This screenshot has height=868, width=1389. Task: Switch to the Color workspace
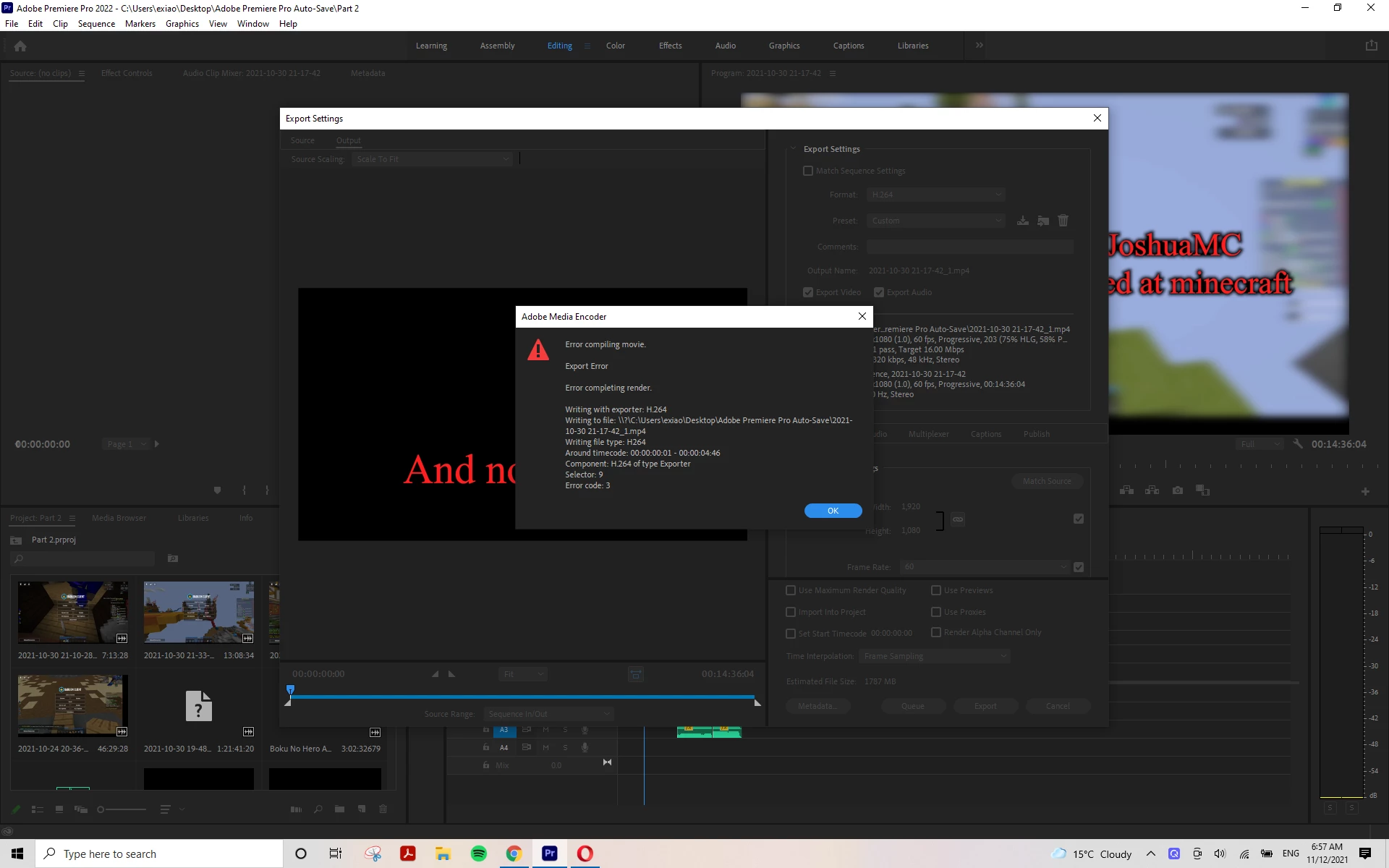616,46
